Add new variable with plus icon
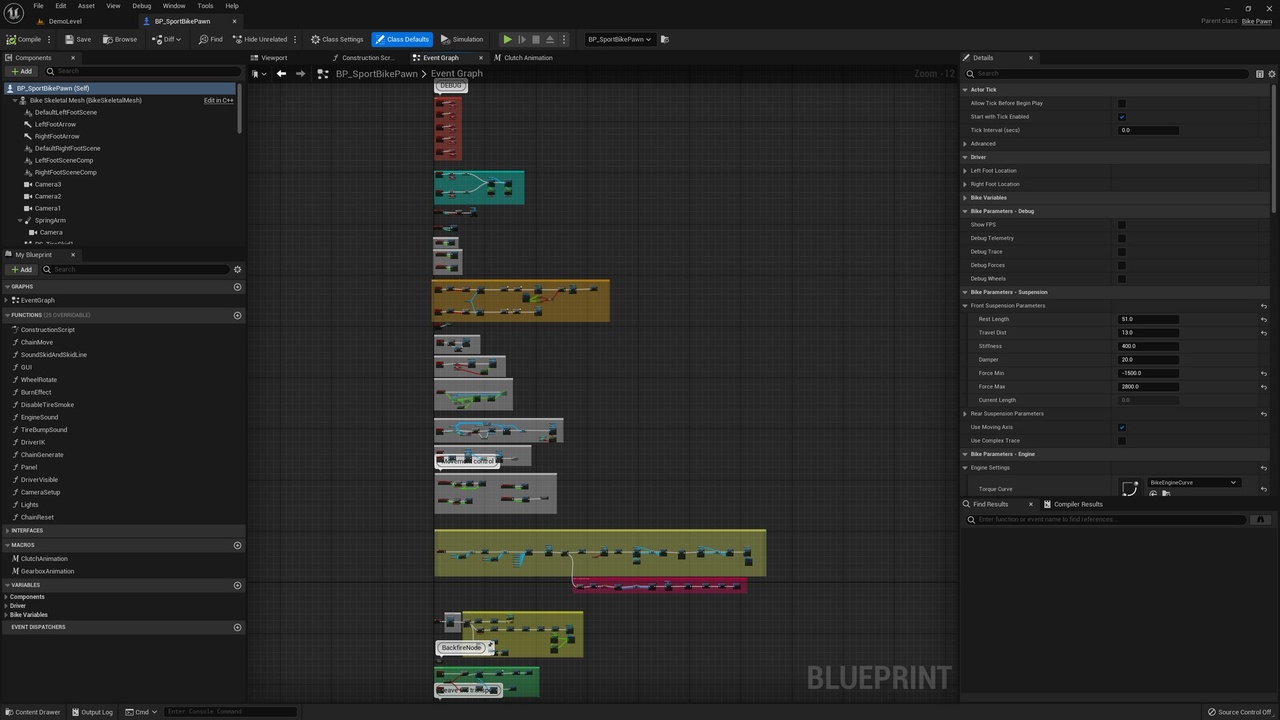Viewport: 1280px width, 720px height. tap(237, 585)
